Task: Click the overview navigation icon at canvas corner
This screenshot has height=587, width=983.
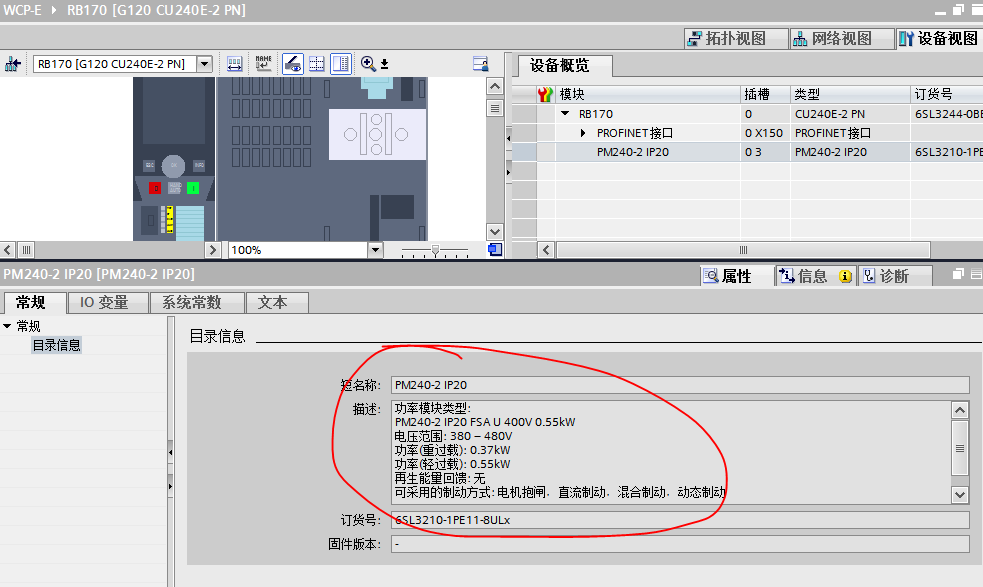Action: coord(494,250)
